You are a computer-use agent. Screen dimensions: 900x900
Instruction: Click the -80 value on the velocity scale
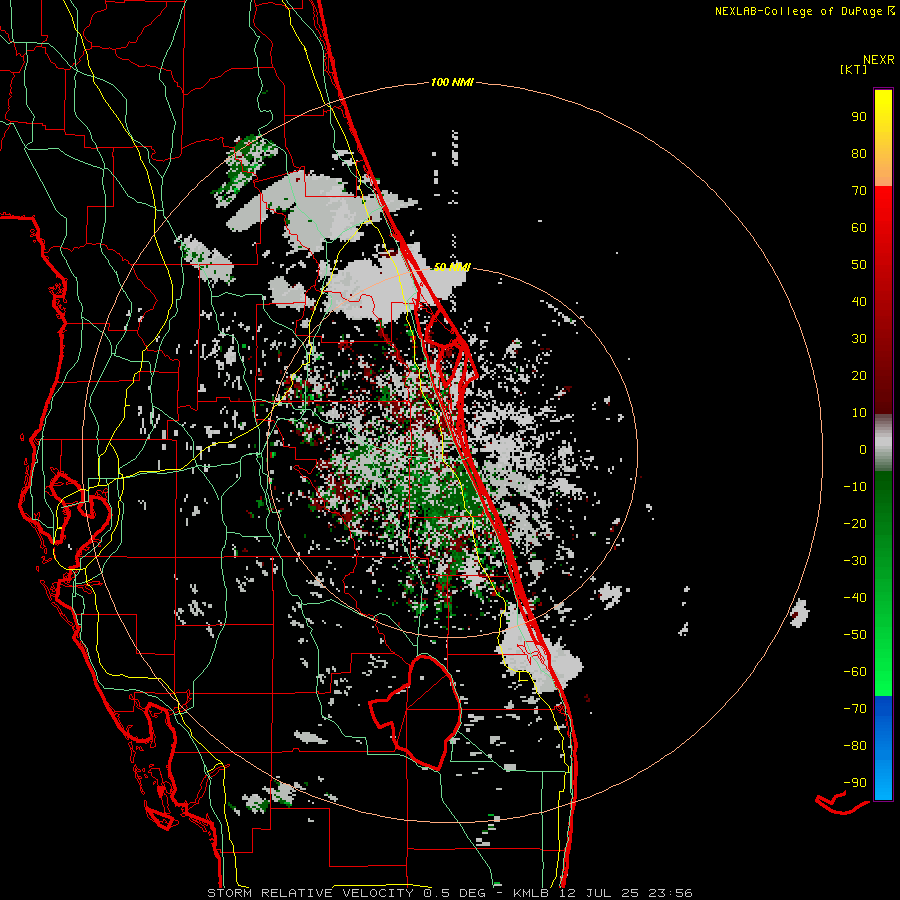(855, 746)
